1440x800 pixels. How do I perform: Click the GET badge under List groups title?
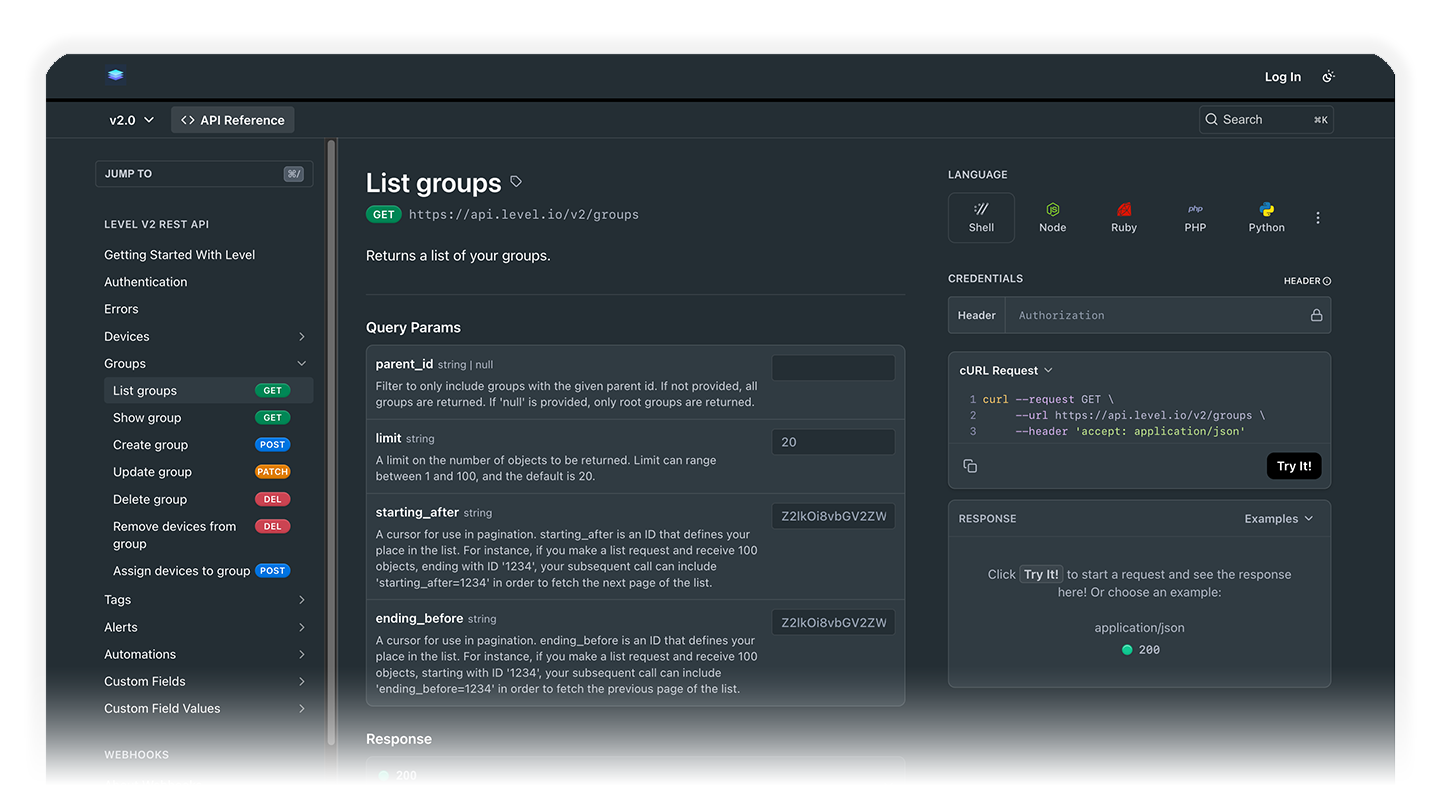pyautogui.click(x=384, y=214)
